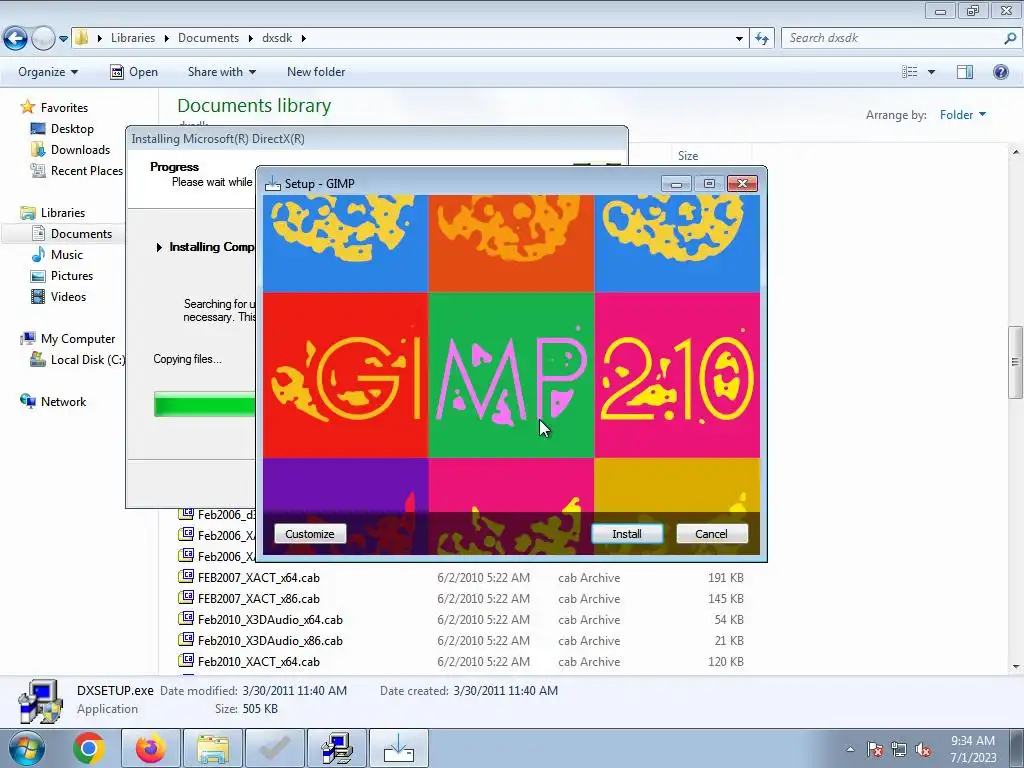Click the checkmark taskbar button

click(275, 748)
